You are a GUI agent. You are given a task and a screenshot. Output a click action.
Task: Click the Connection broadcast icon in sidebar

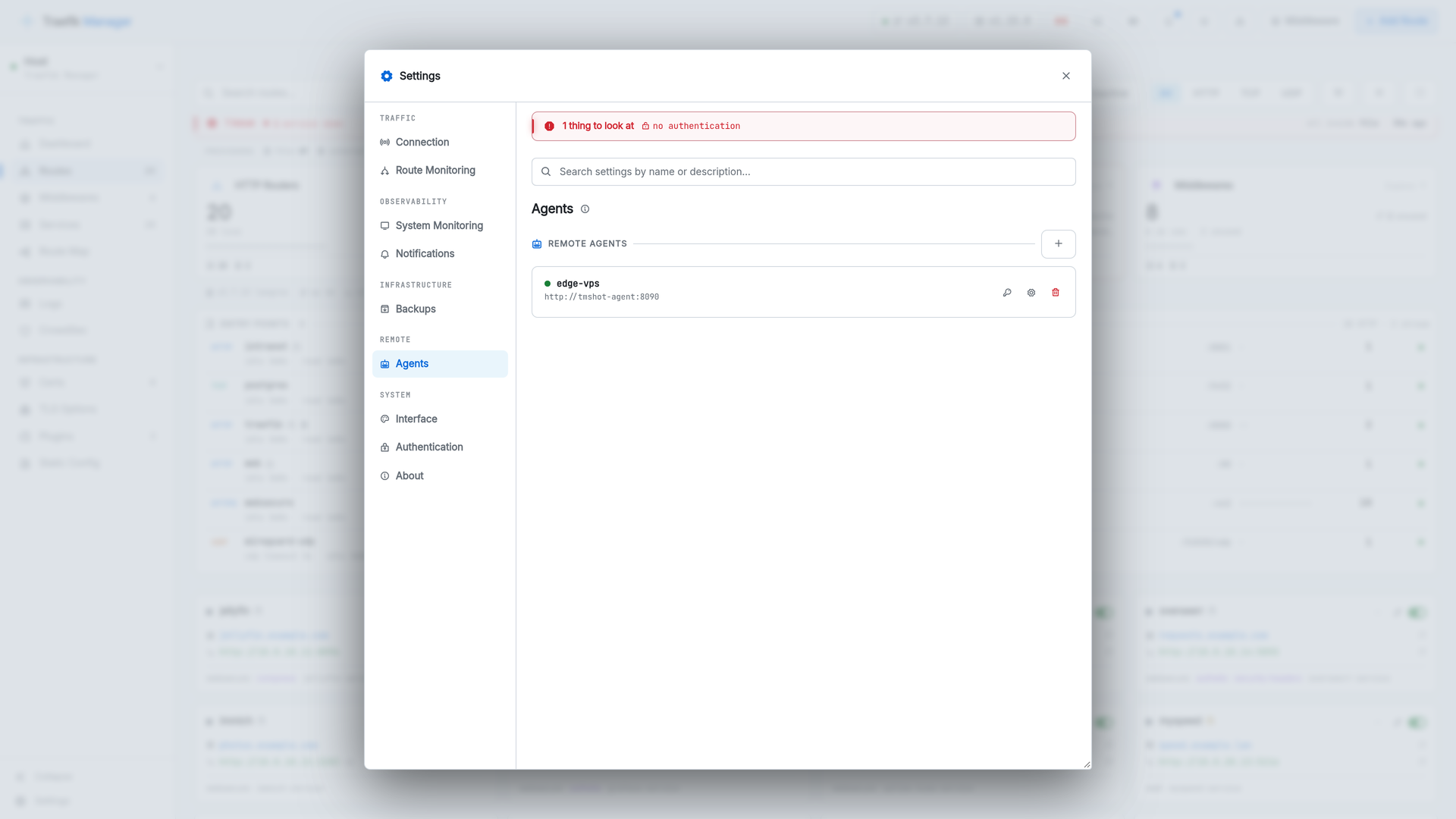[384, 142]
